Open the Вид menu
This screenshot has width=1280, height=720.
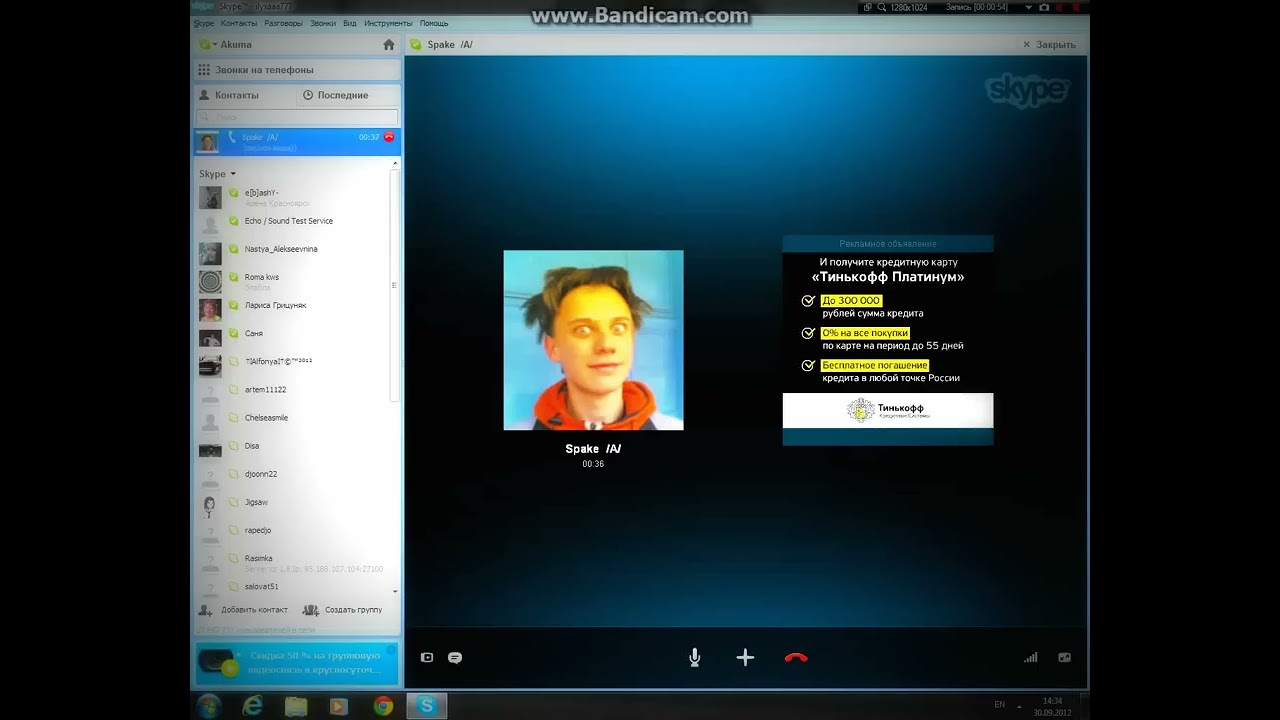point(350,23)
